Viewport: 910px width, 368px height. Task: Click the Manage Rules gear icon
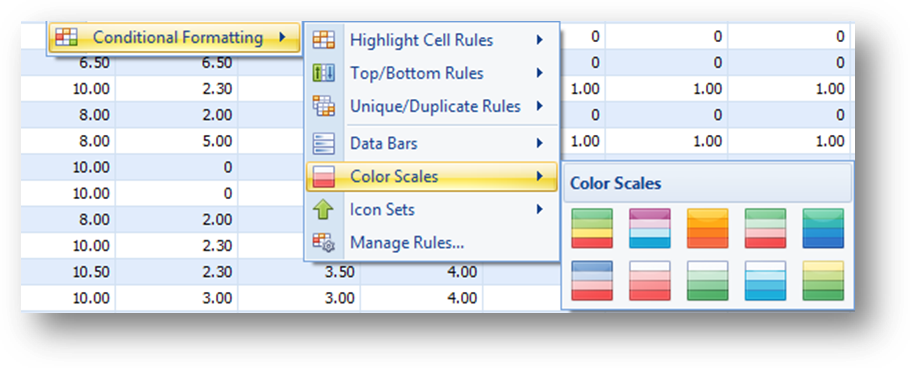click(x=323, y=242)
